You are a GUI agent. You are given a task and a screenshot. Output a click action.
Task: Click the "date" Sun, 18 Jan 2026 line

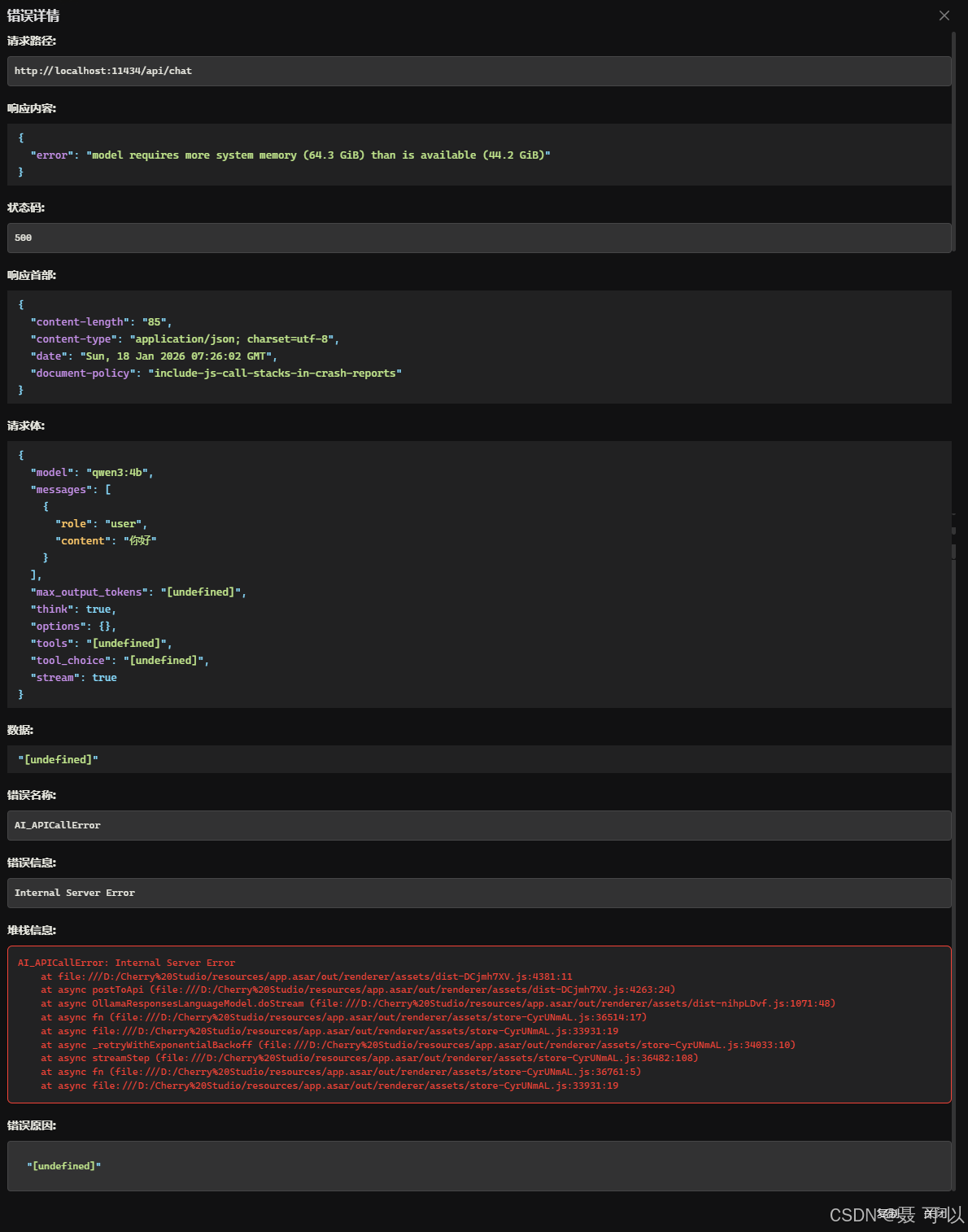pos(154,356)
